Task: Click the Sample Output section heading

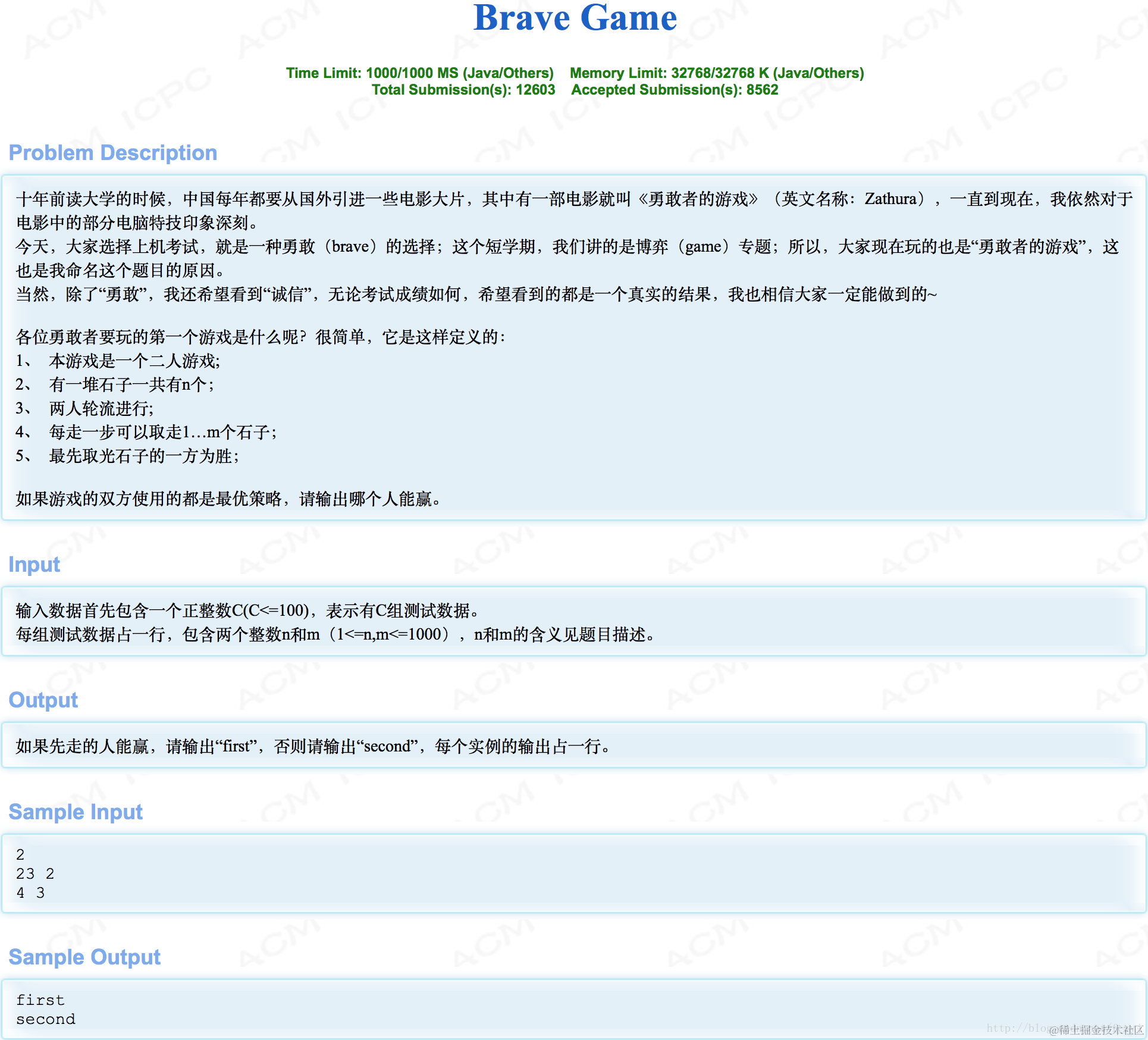Action: [x=84, y=957]
